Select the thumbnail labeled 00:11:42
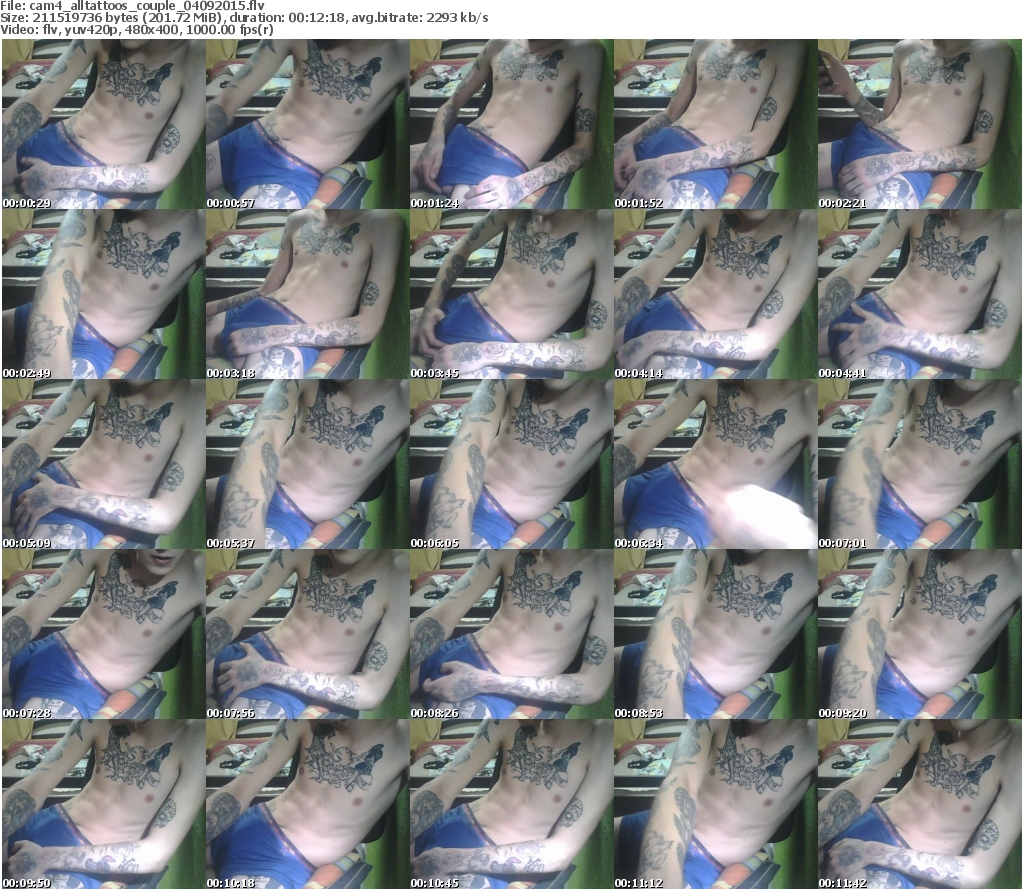1024x889 pixels. click(920, 804)
